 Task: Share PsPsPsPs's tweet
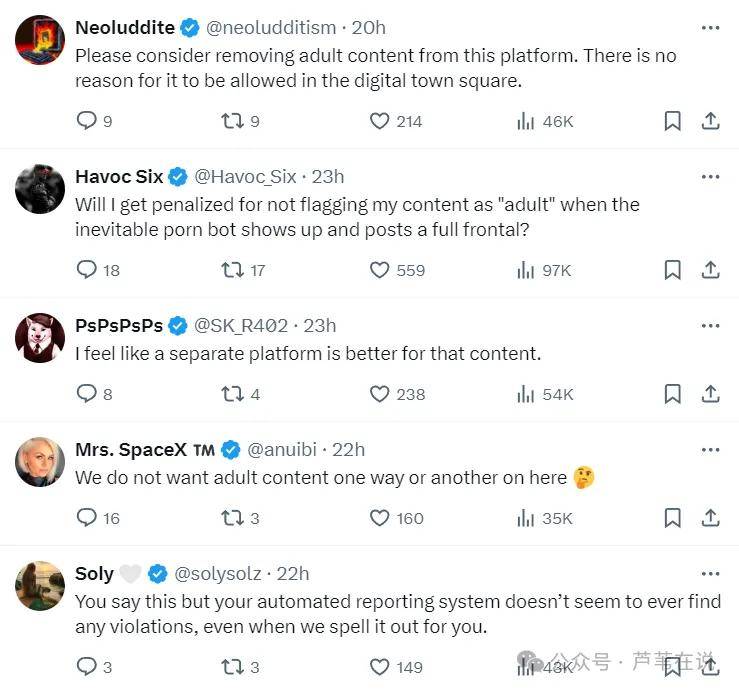tap(710, 394)
